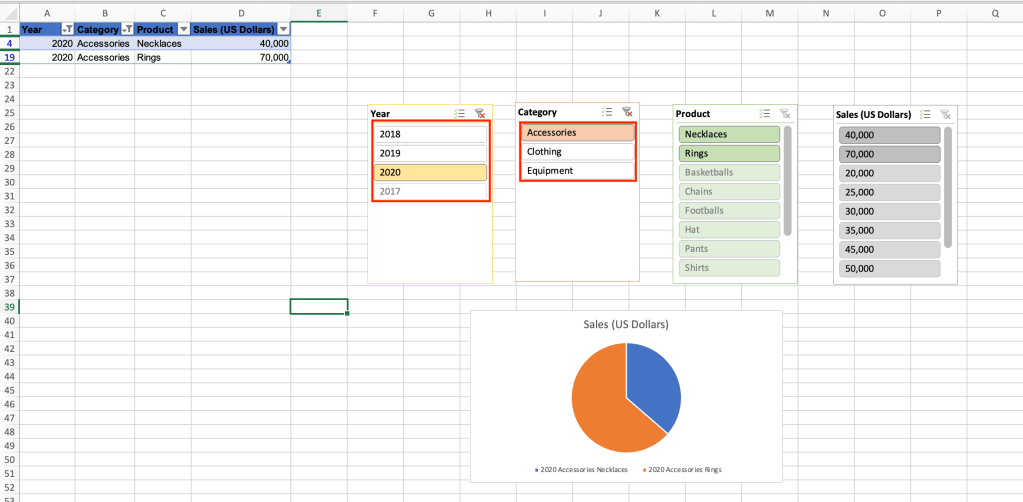Image resolution: width=1023 pixels, height=502 pixels.
Task: Select row 19 header
Action: [9, 57]
